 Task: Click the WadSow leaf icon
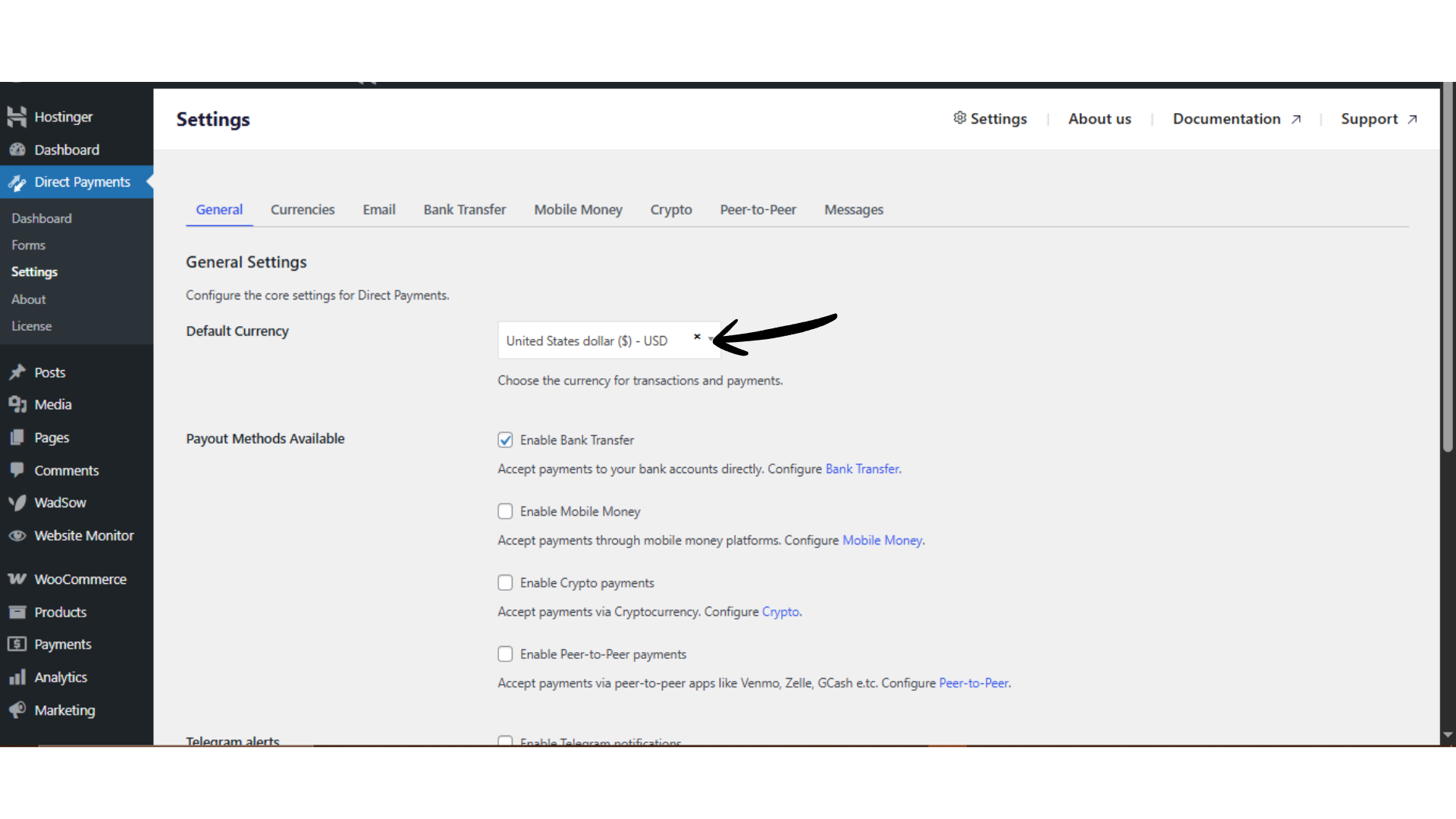[x=17, y=503]
